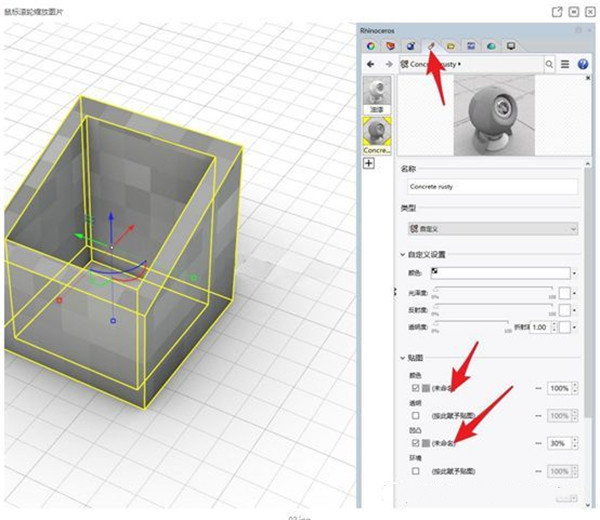This screenshot has width=600, height=520.
Task: Click the material breadcrumb icon beside Concrete rusty
Action: [404, 64]
